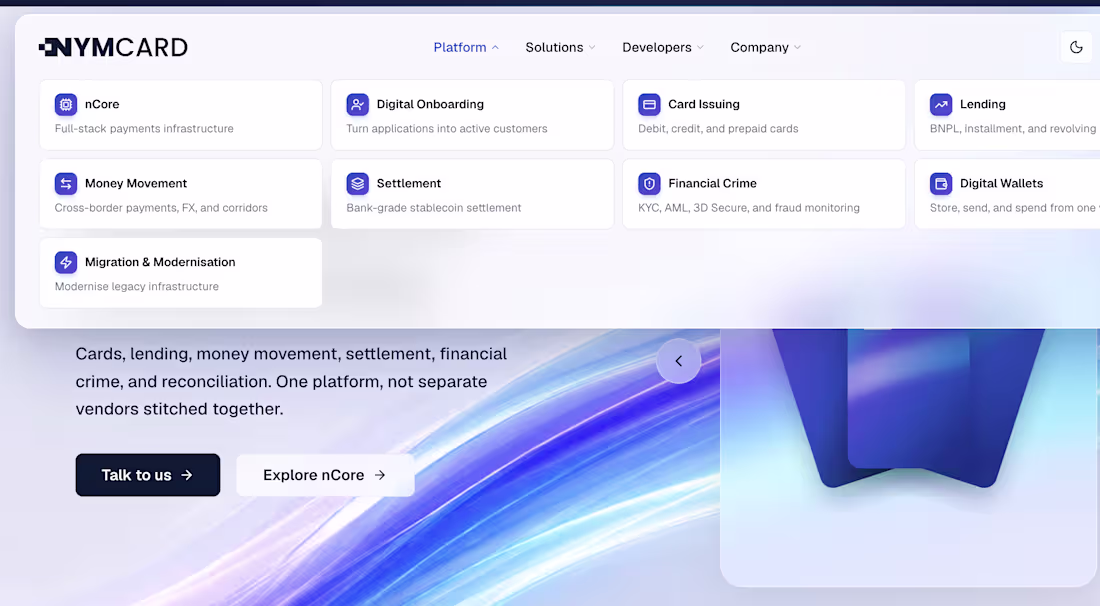The image size is (1100, 606).
Task: Click 'KYC, AML, 3D Secure, and fraud monitoring'
Action: click(749, 208)
